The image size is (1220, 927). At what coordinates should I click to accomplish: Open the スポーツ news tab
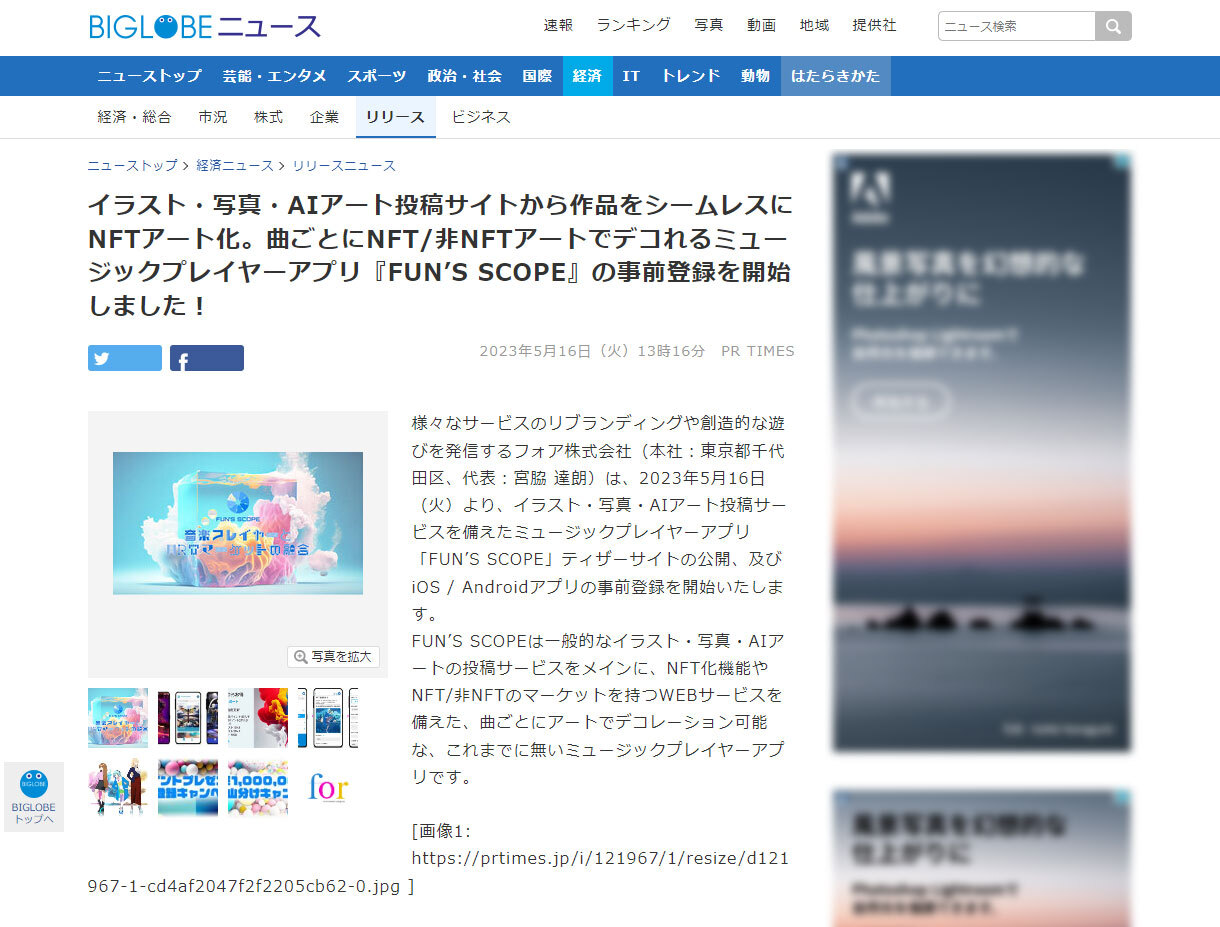(376, 75)
